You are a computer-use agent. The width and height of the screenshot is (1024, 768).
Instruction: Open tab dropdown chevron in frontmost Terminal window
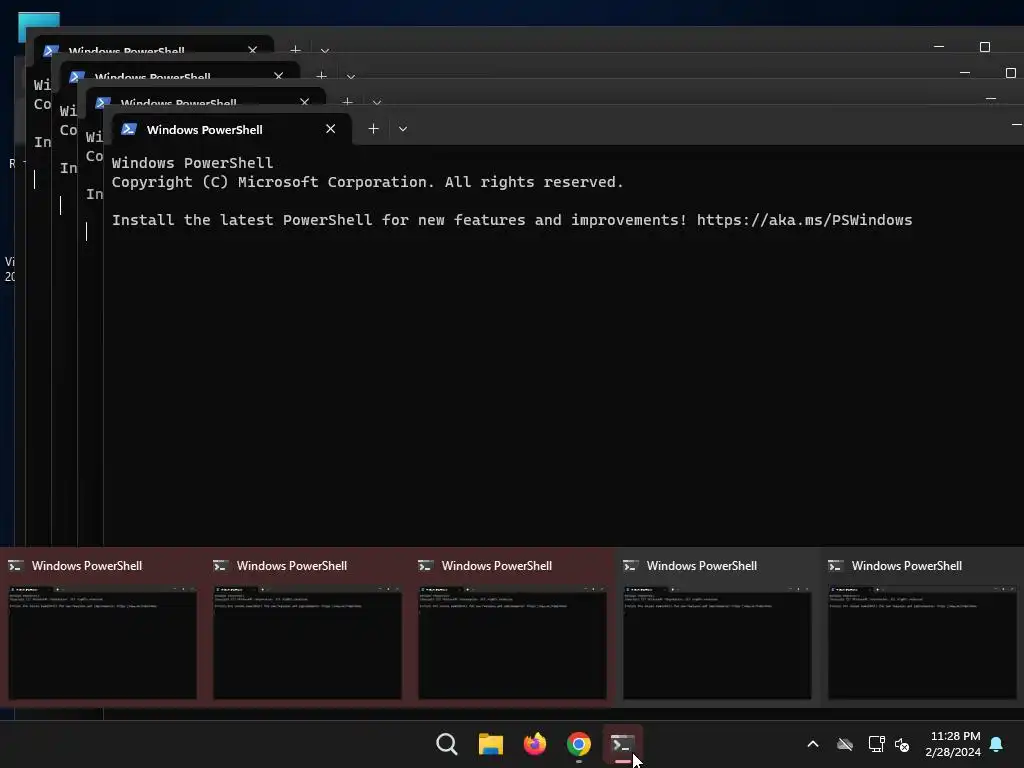tap(403, 129)
